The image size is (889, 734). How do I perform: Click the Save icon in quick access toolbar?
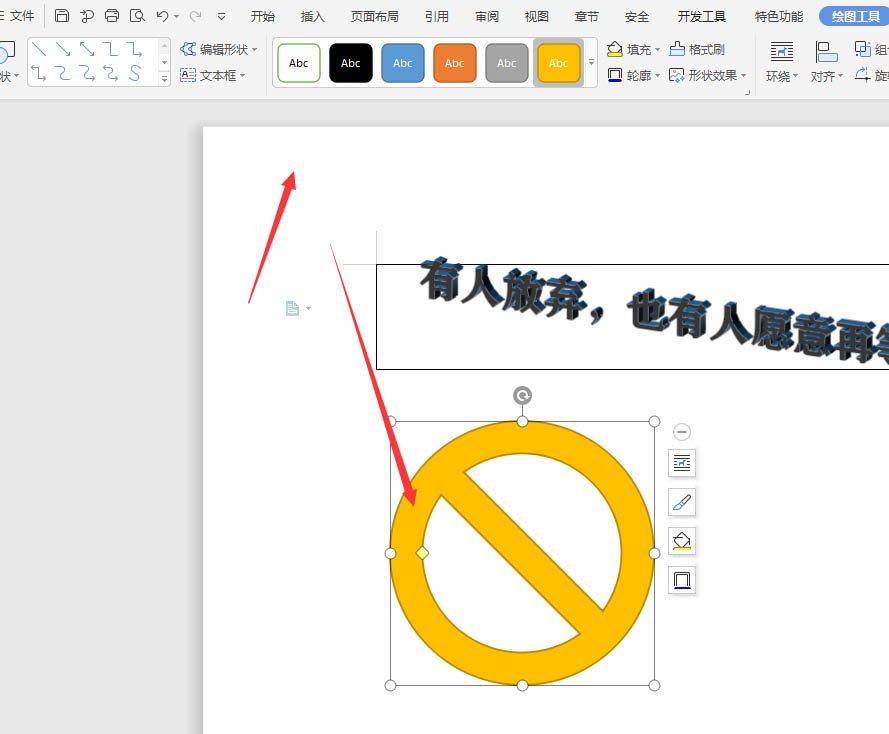pos(61,16)
